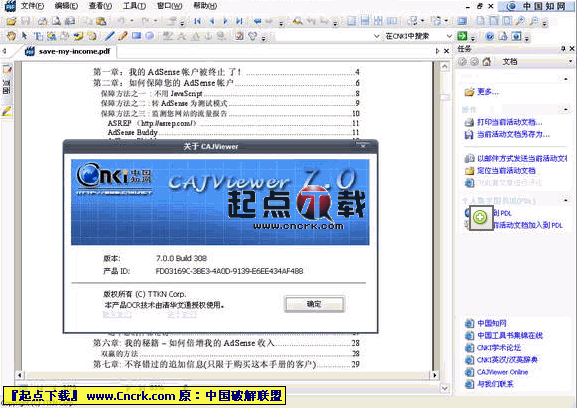The width and height of the screenshot is (577, 408).
Task: Click the zoom in magnifier
Action: tap(520, 21)
